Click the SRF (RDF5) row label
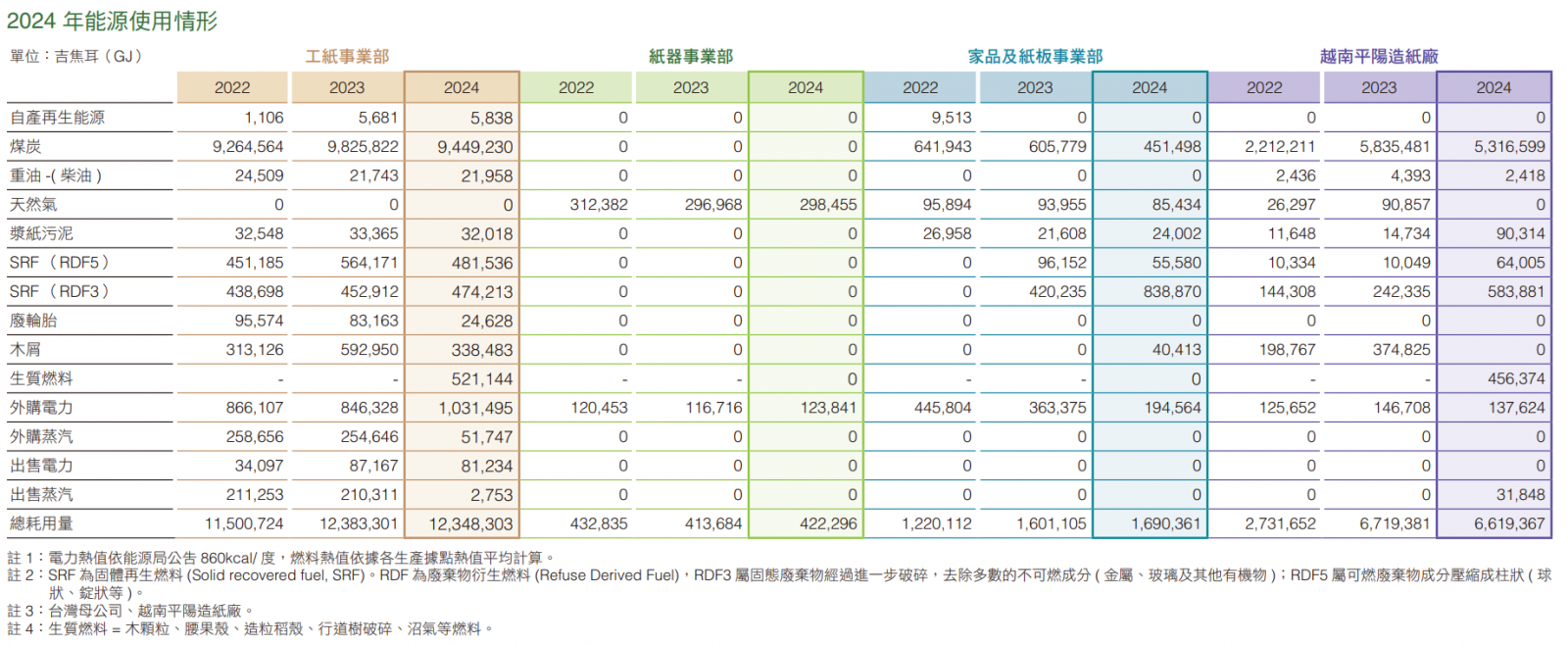 (59, 263)
